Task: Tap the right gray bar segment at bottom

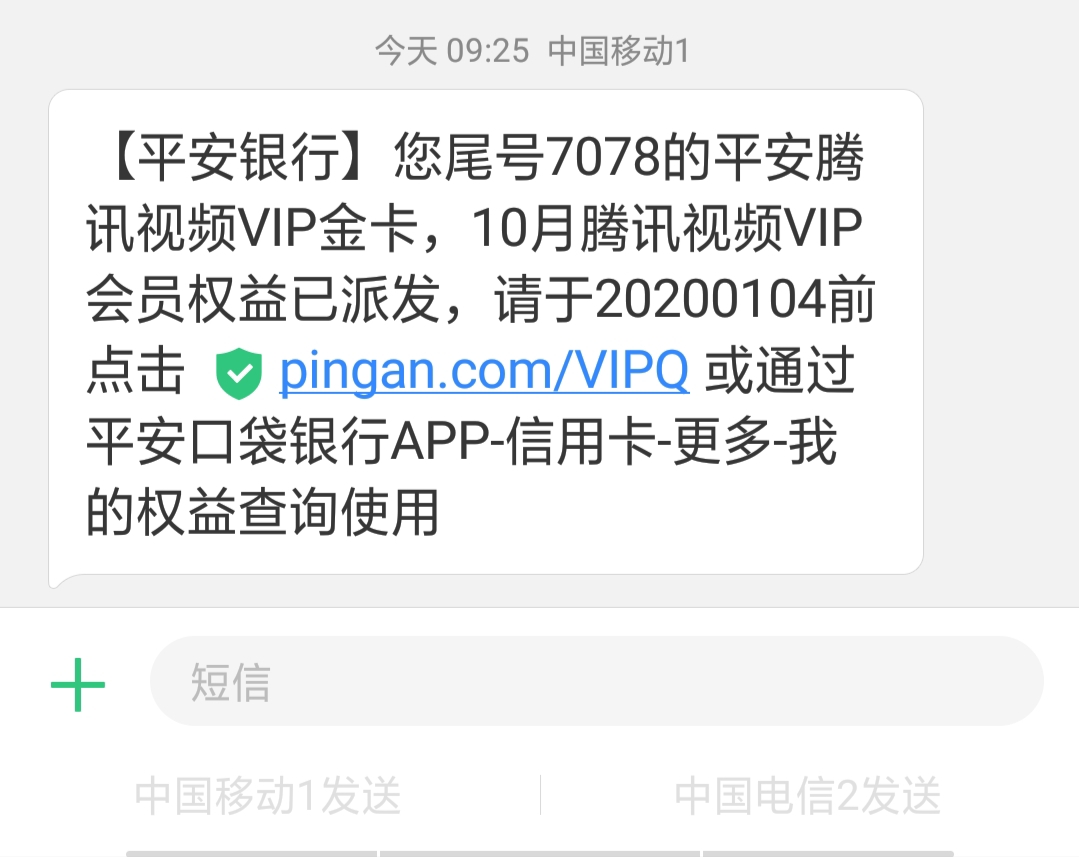Action: [828, 854]
